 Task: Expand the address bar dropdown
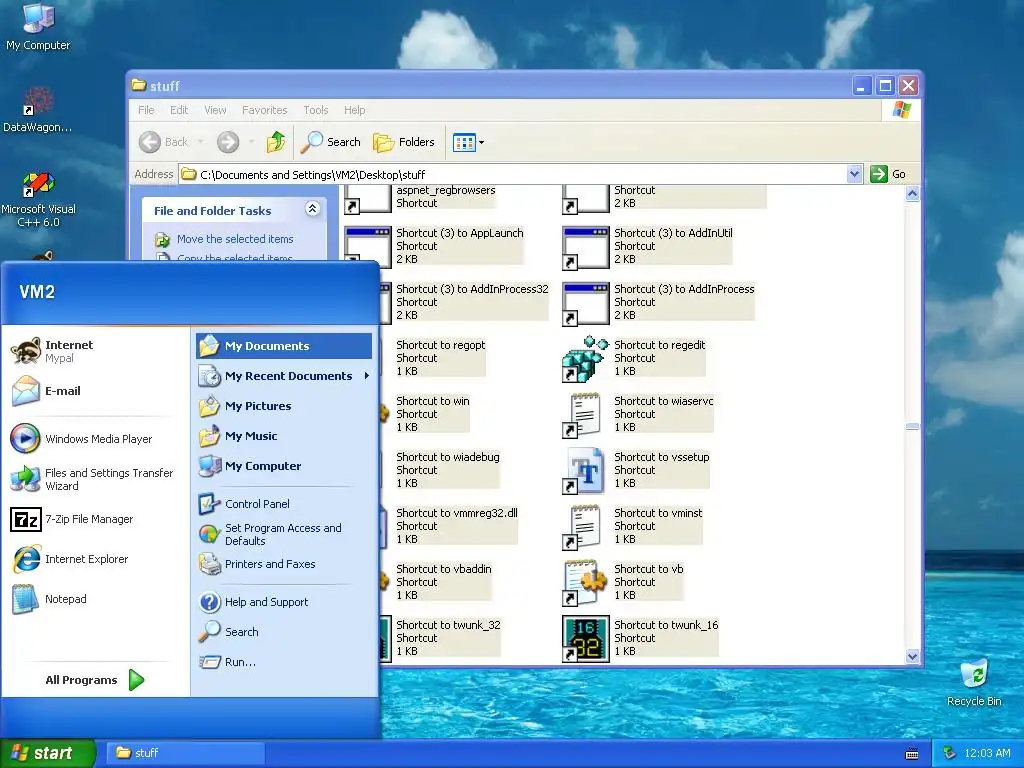click(x=854, y=174)
